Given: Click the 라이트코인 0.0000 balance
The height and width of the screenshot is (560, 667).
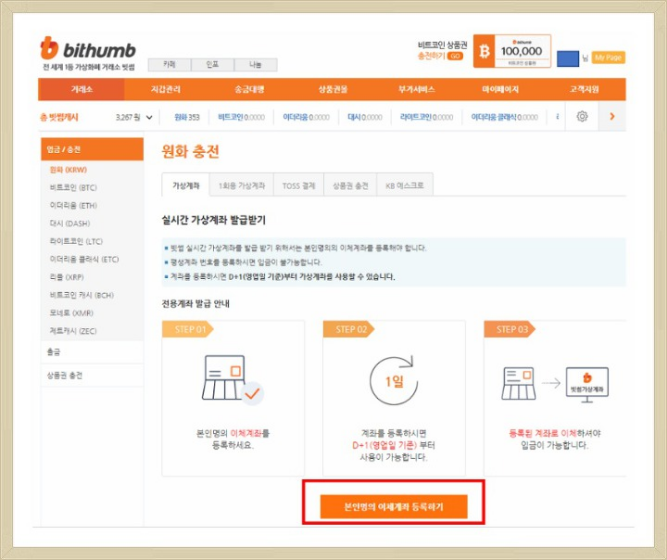Looking at the screenshot, I should pyautogui.click(x=426, y=117).
